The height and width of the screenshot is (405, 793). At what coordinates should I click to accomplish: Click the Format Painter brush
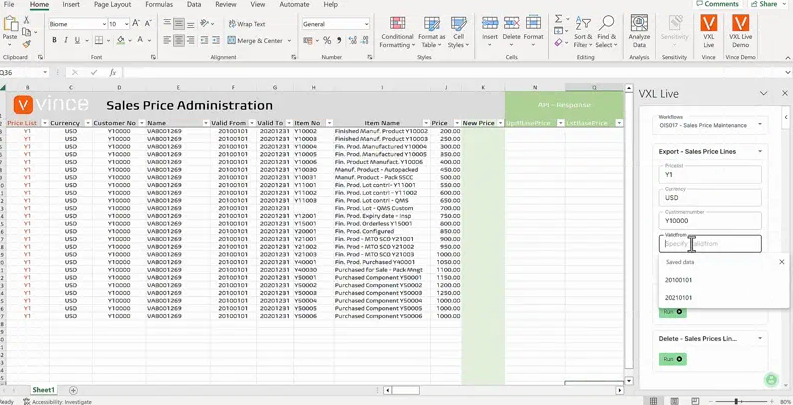pos(27,44)
